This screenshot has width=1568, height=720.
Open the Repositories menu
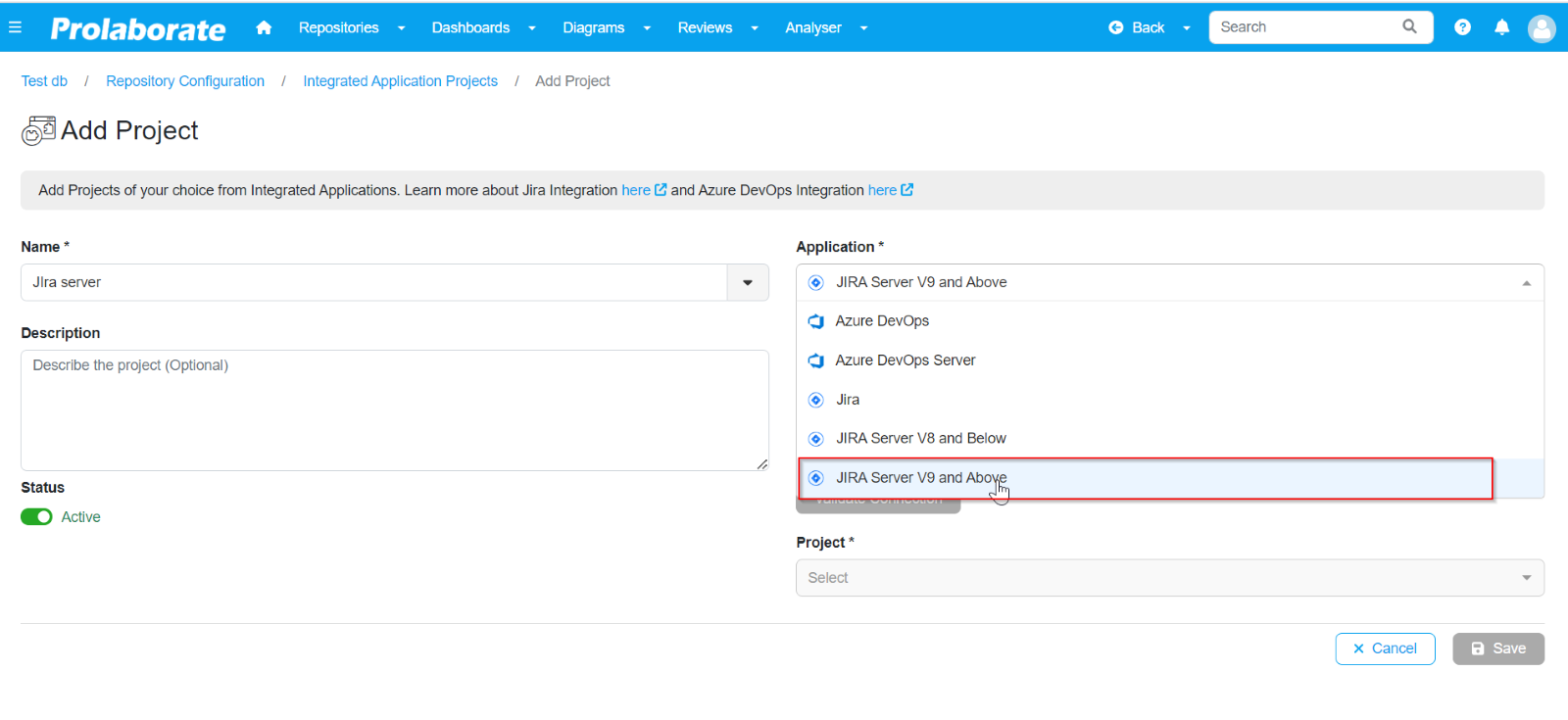pyautogui.click(x=352, y=27)
